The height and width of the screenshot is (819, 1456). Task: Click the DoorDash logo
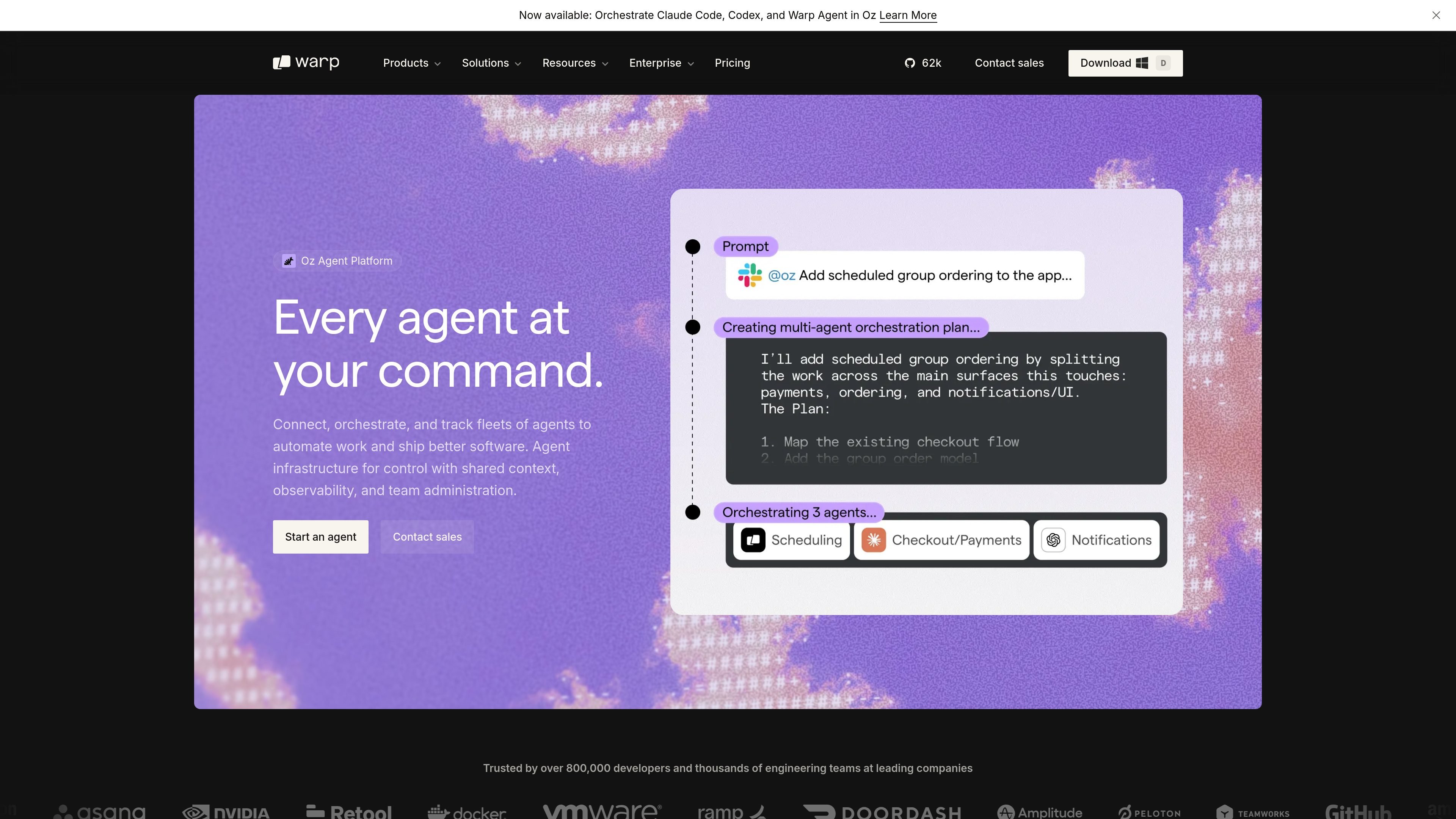[882, 812]
